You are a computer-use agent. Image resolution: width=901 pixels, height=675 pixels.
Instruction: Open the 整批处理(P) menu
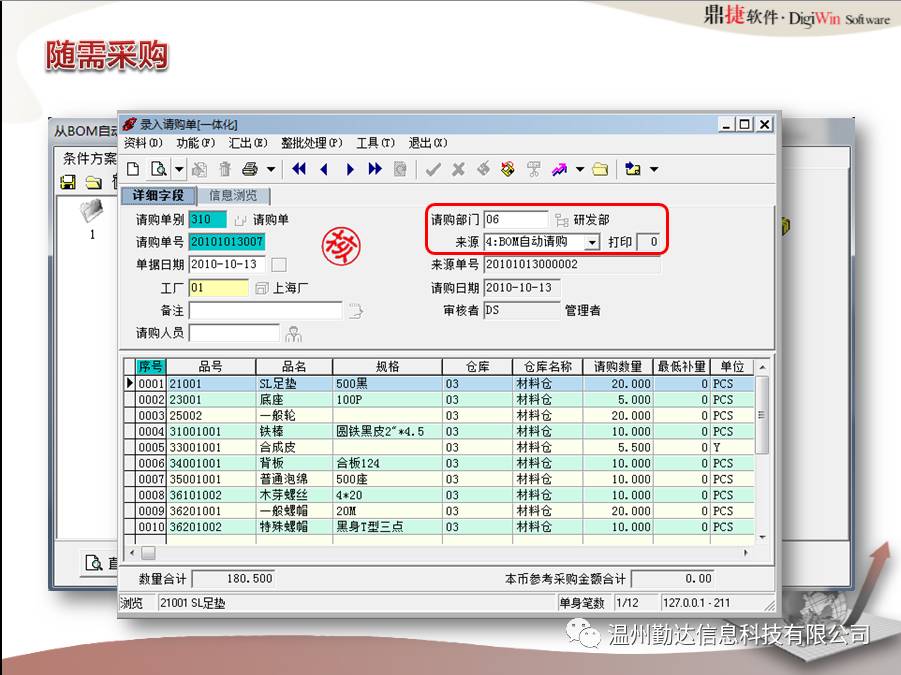(x=311, y=143)
